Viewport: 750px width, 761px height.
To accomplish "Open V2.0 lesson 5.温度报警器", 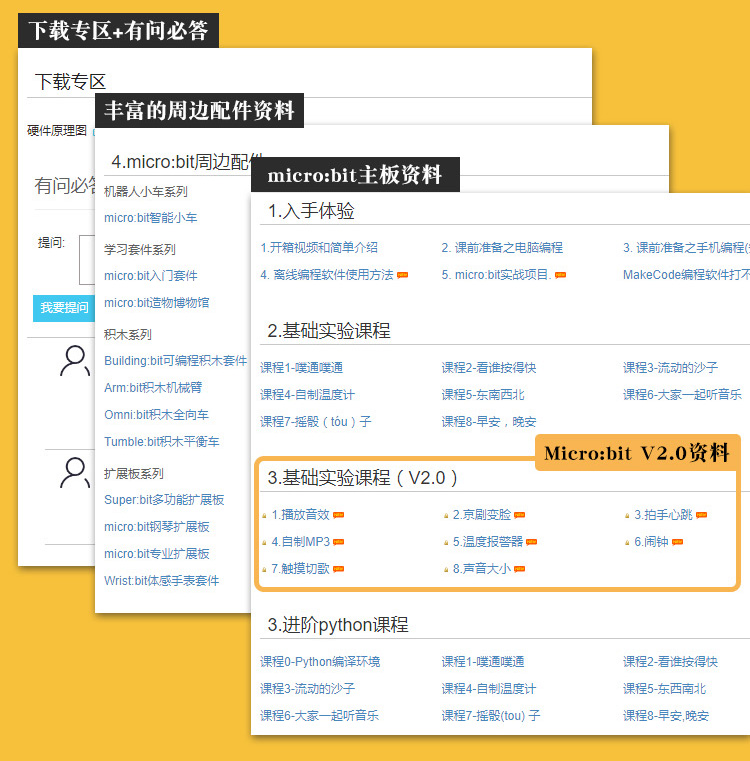I will coord(488,542).
